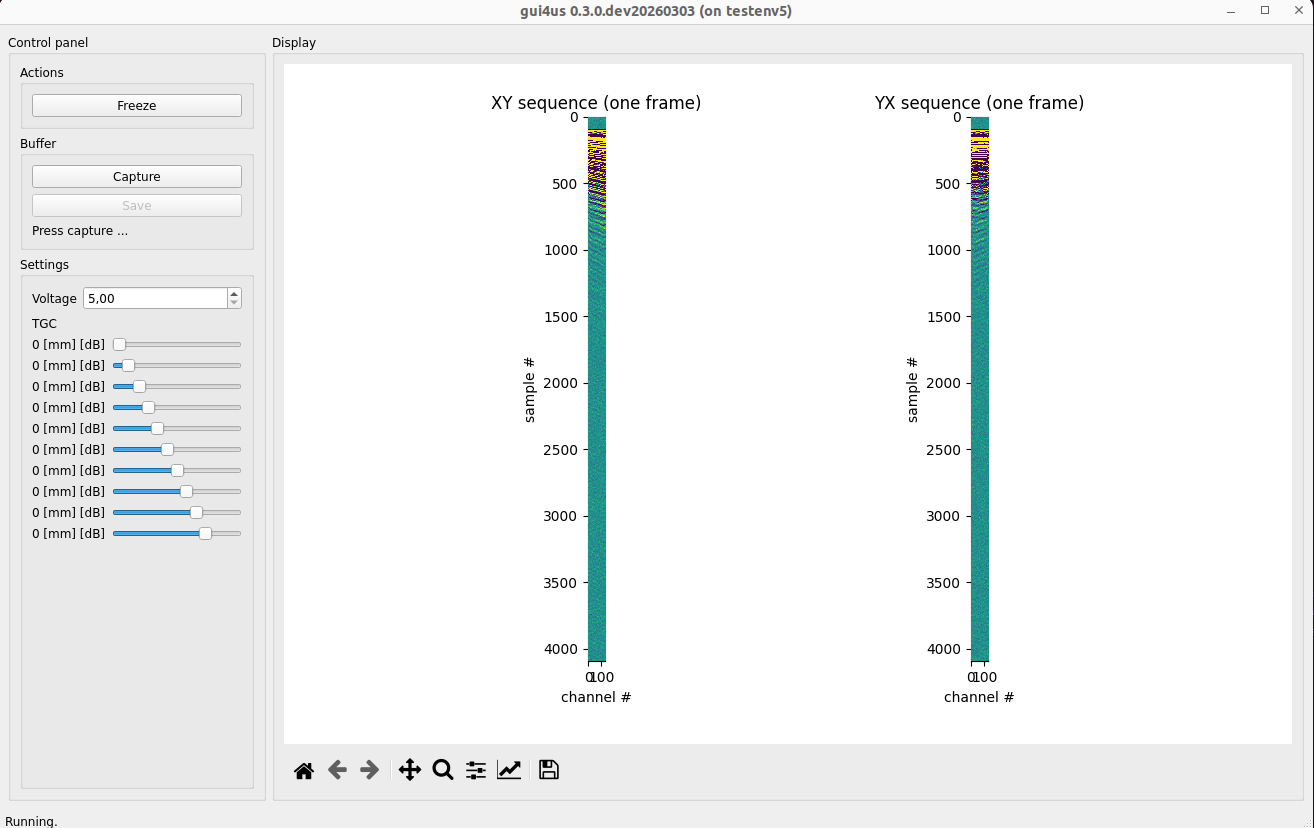
Task: Increase Voltage with the up stepper arrow
Action: tap(234, 294)
